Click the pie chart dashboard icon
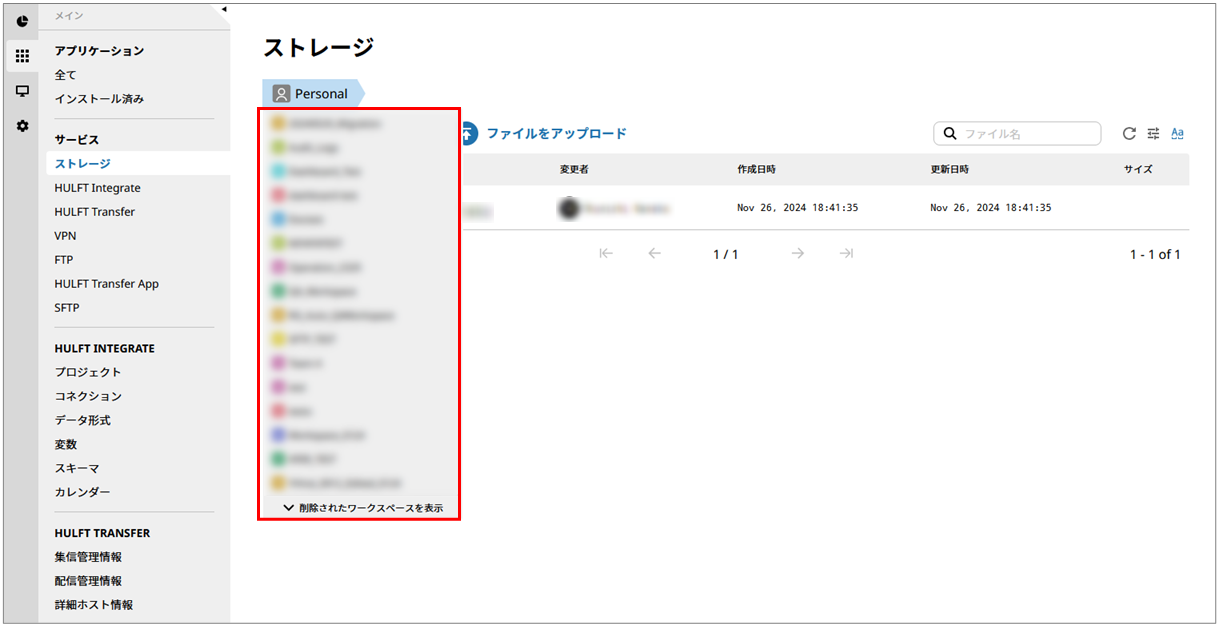This screenshot has height=627, width=1219. tap(22, 21)
